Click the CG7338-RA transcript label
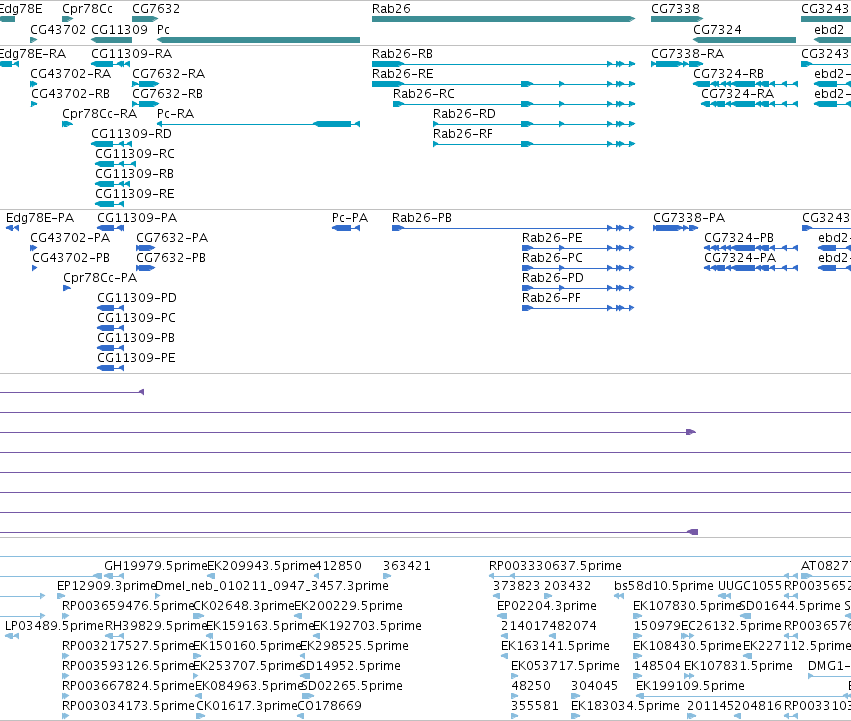The image size is (851, 721). pos(687,54)
